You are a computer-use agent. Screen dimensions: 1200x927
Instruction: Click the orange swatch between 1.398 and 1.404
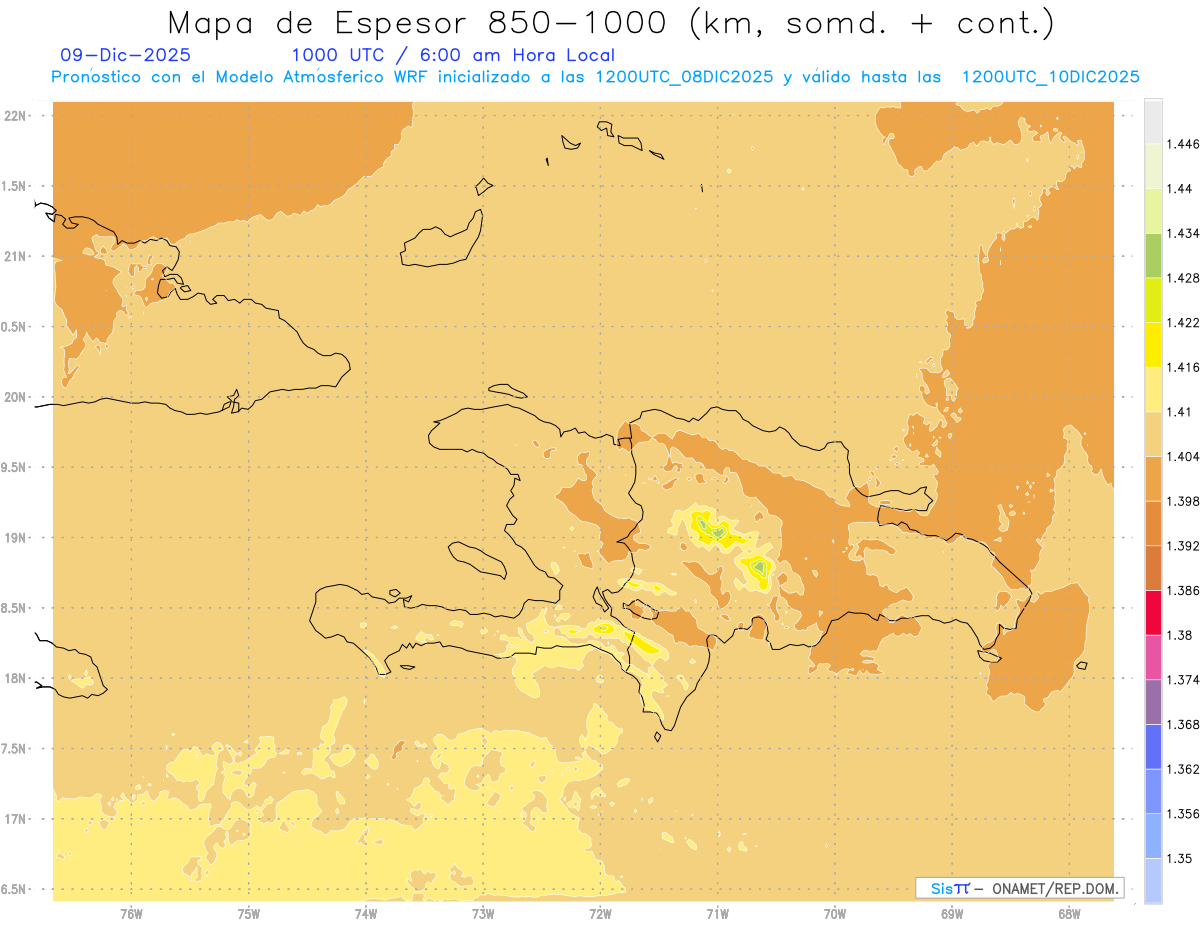pyautogui.click(x=1153, y=479)
